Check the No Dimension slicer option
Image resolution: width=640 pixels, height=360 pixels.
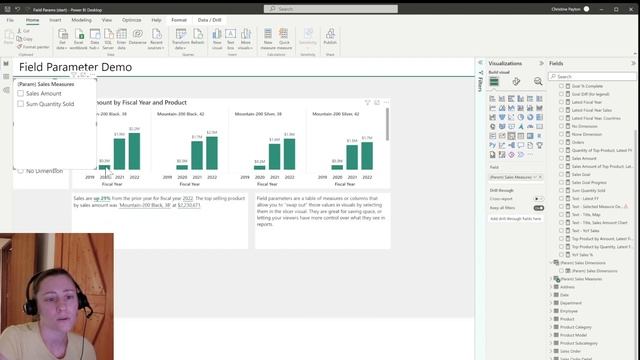tap(20, 171)
